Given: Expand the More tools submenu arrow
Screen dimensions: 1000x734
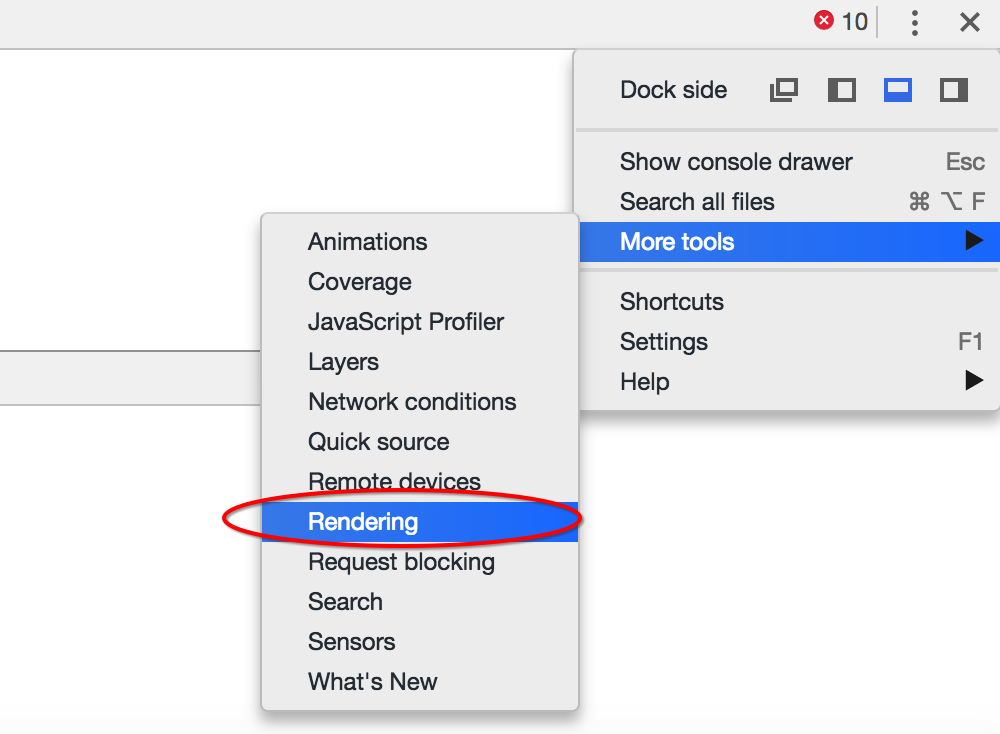Looking at the screenshot, I should point(973,241).
